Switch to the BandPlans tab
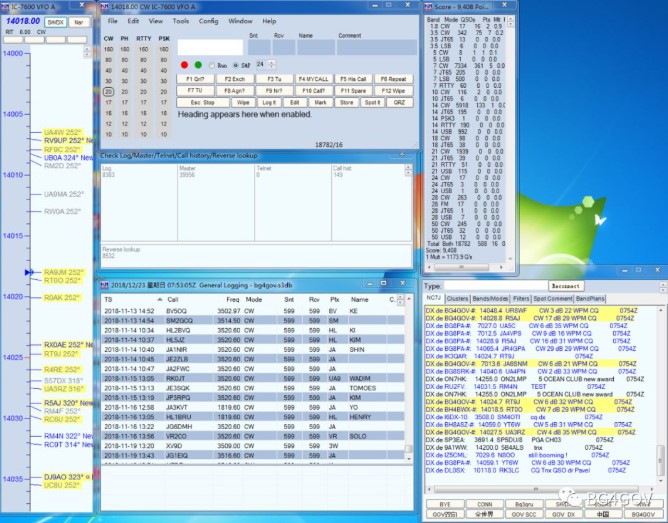Image resolution: width=668 pixels, height=523 pixels. tap(590, 299)
